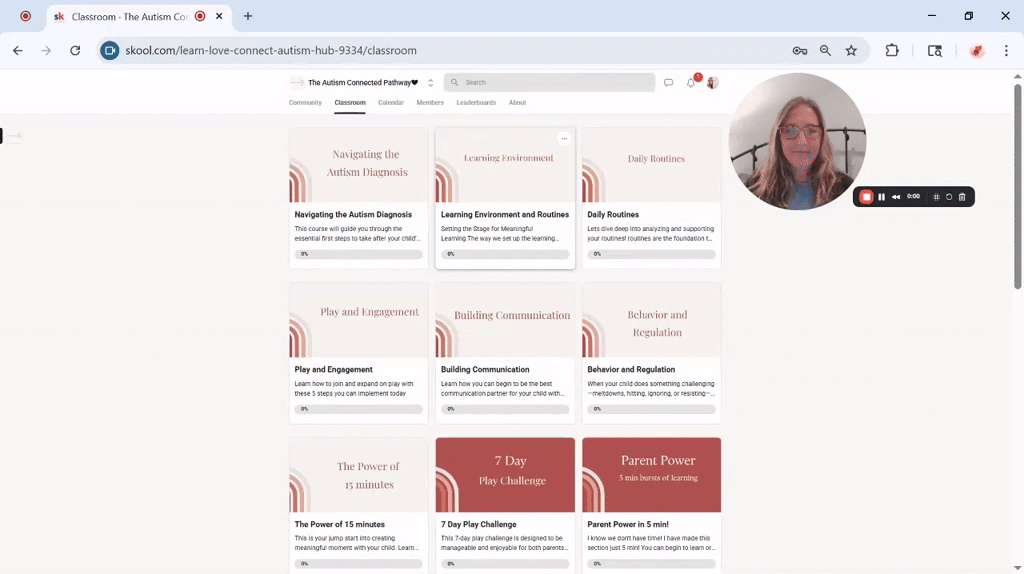Image resolution: width=1024 pixels, height=574 pixels.
Task: Click the 7 Day Play Challenge title
Action: [478, 524]
